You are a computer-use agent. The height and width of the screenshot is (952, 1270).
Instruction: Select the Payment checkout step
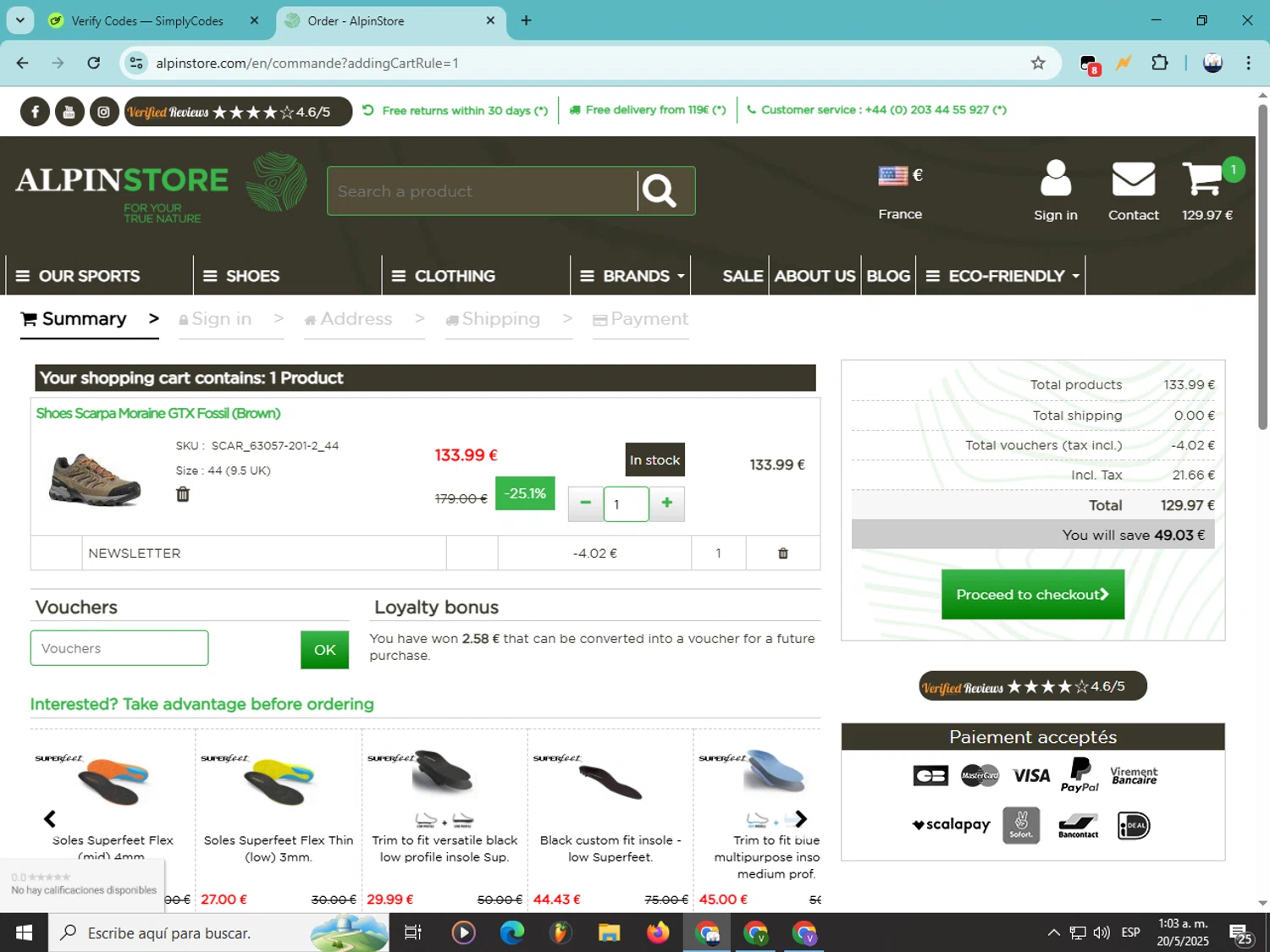tap(641, 319)
